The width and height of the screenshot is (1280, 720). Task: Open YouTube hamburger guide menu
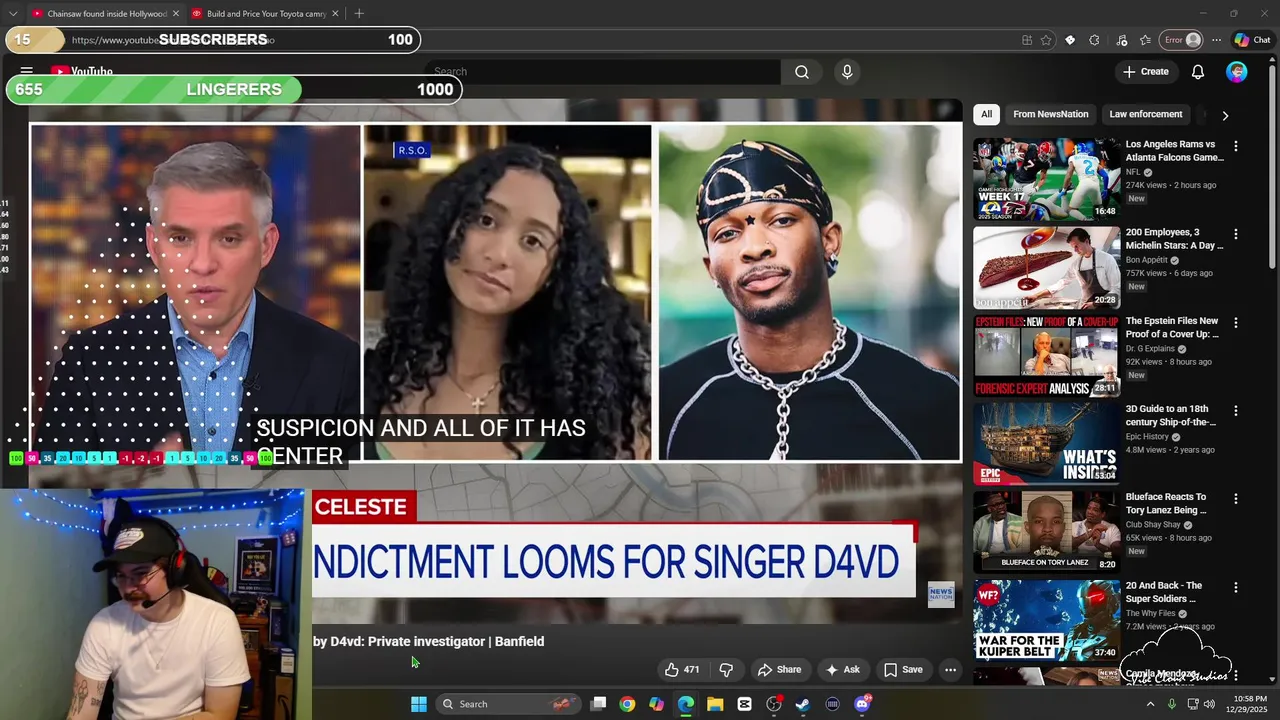27,72
